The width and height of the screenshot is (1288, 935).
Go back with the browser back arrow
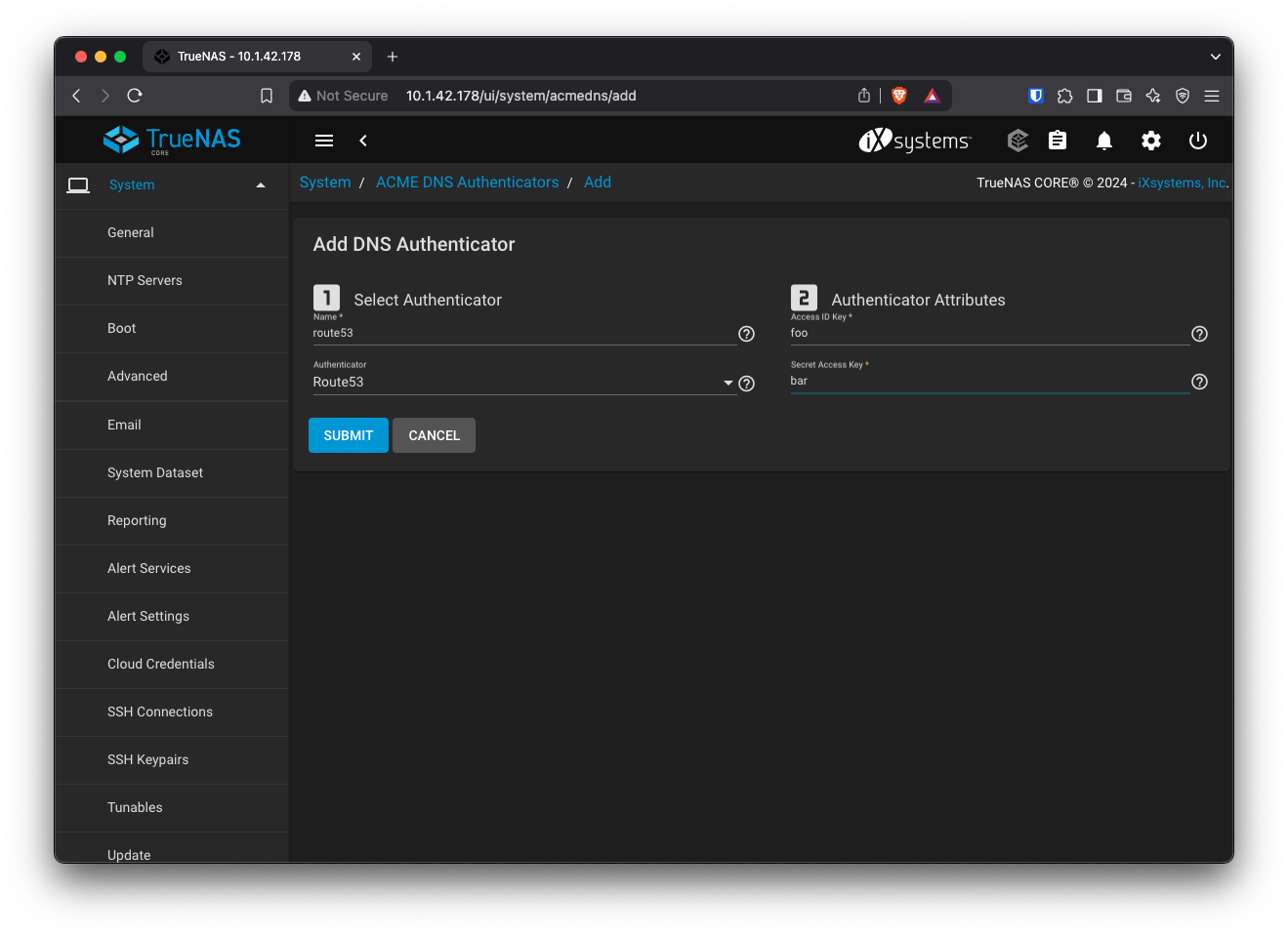pos(76,96)
